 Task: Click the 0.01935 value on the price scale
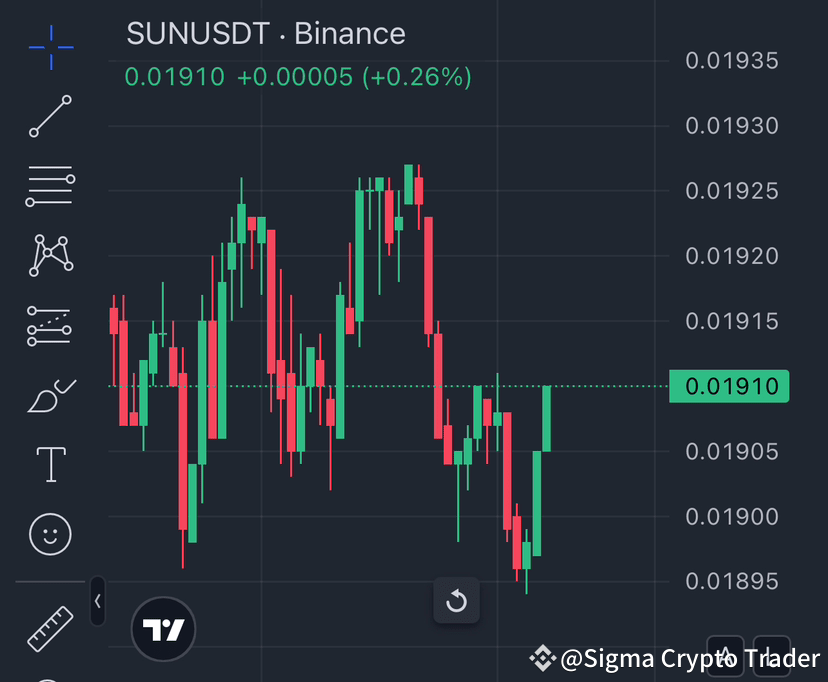[x=731, y=61]
